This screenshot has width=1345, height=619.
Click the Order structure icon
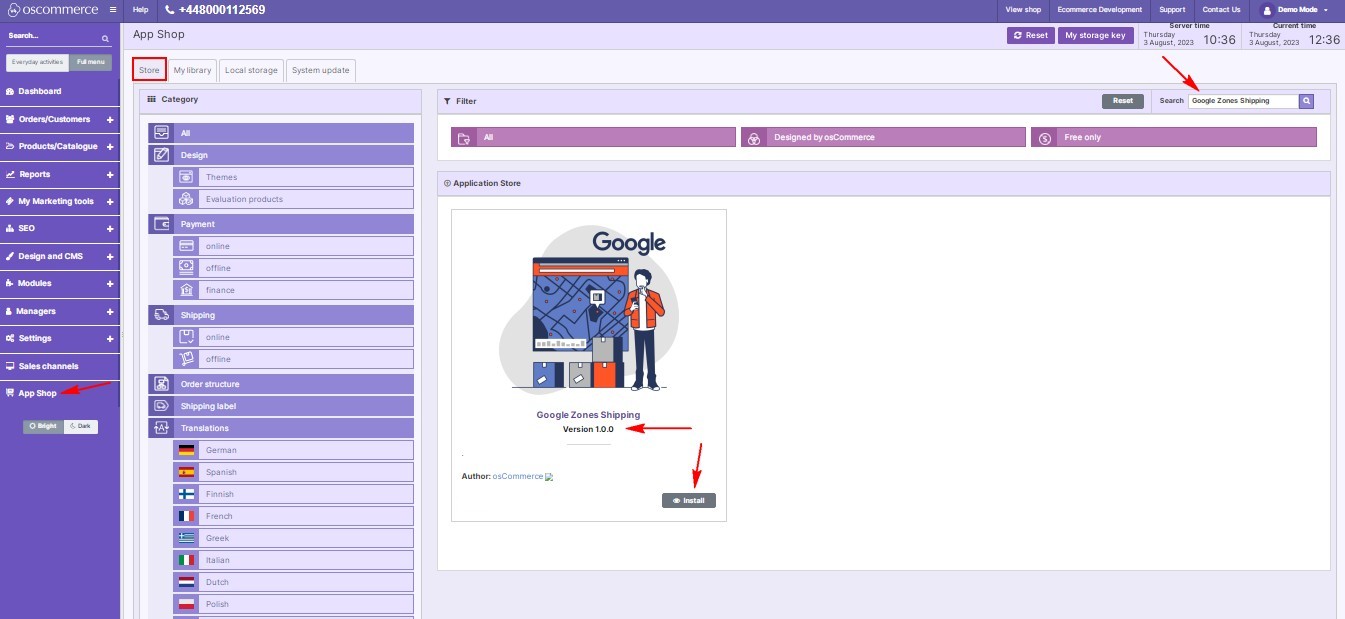click(161, 384)
